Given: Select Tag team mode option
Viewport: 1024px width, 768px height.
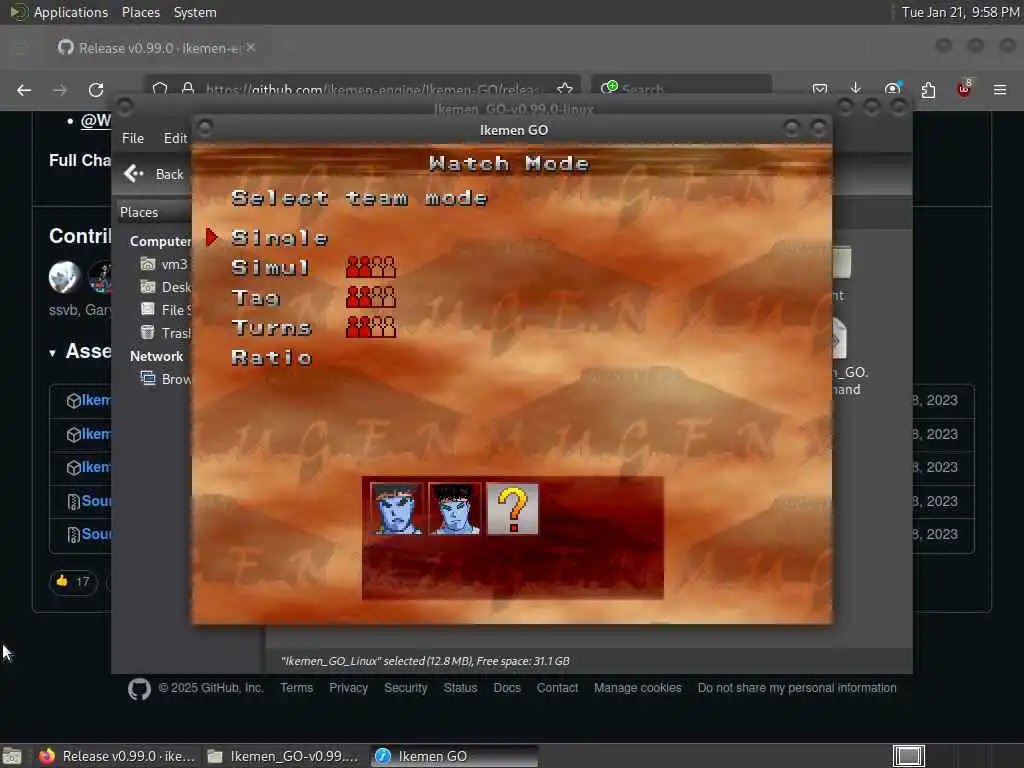Looking at the screenshot, I should point(256,298).
